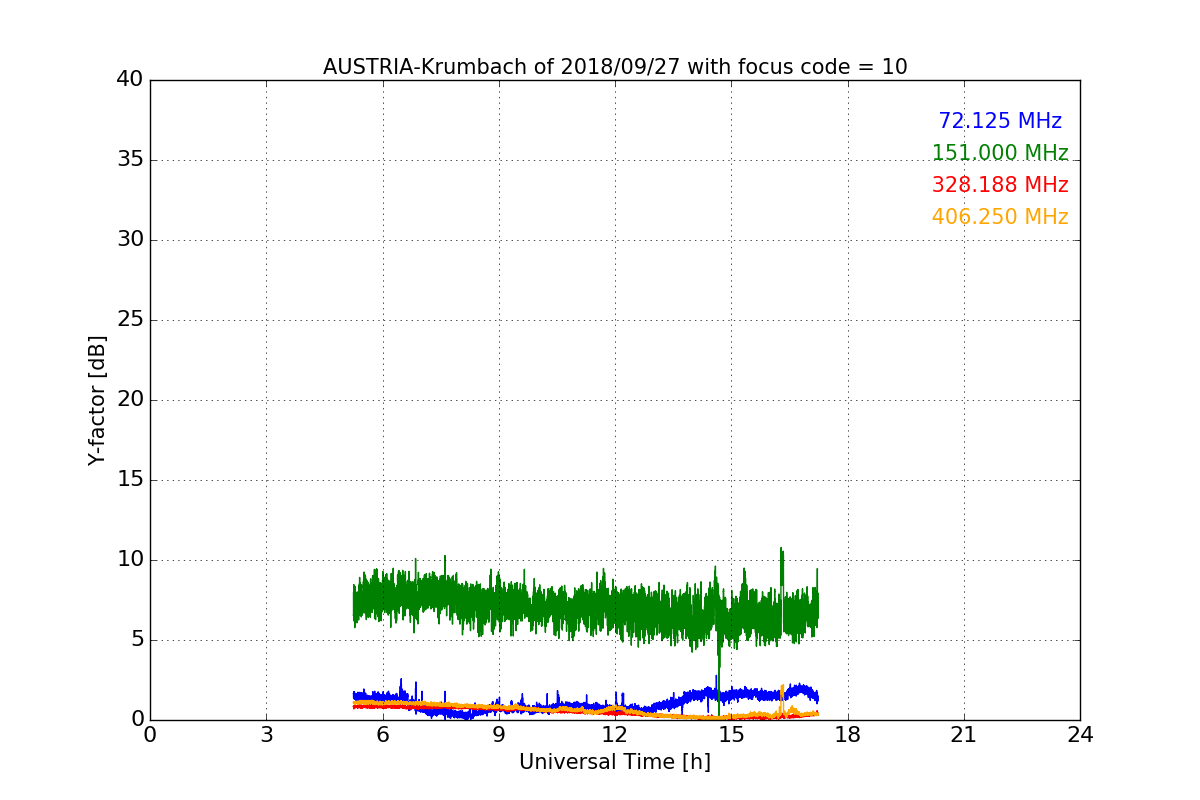Click the plot title mentioning AUSTRIA-Krumbach
Viewport: 1200px width, 800px height.
click(x=615, y=67)
